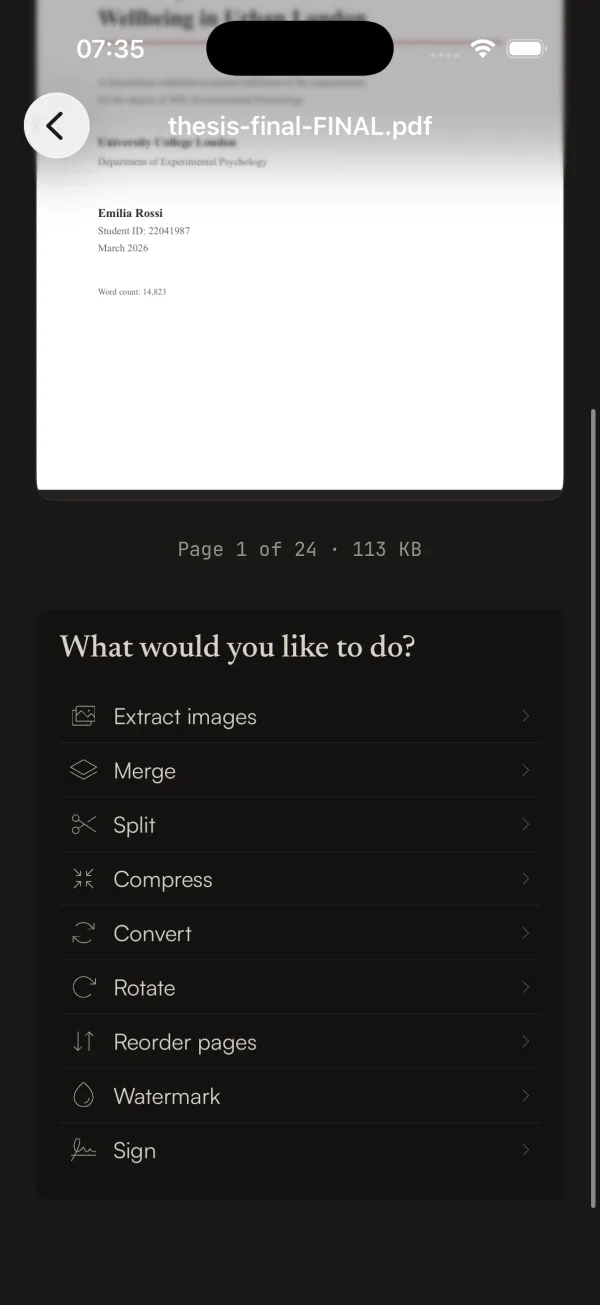600x1305 pixels.
Task: Tap the Merge layers icon
Action: click(x=83, y=770)
